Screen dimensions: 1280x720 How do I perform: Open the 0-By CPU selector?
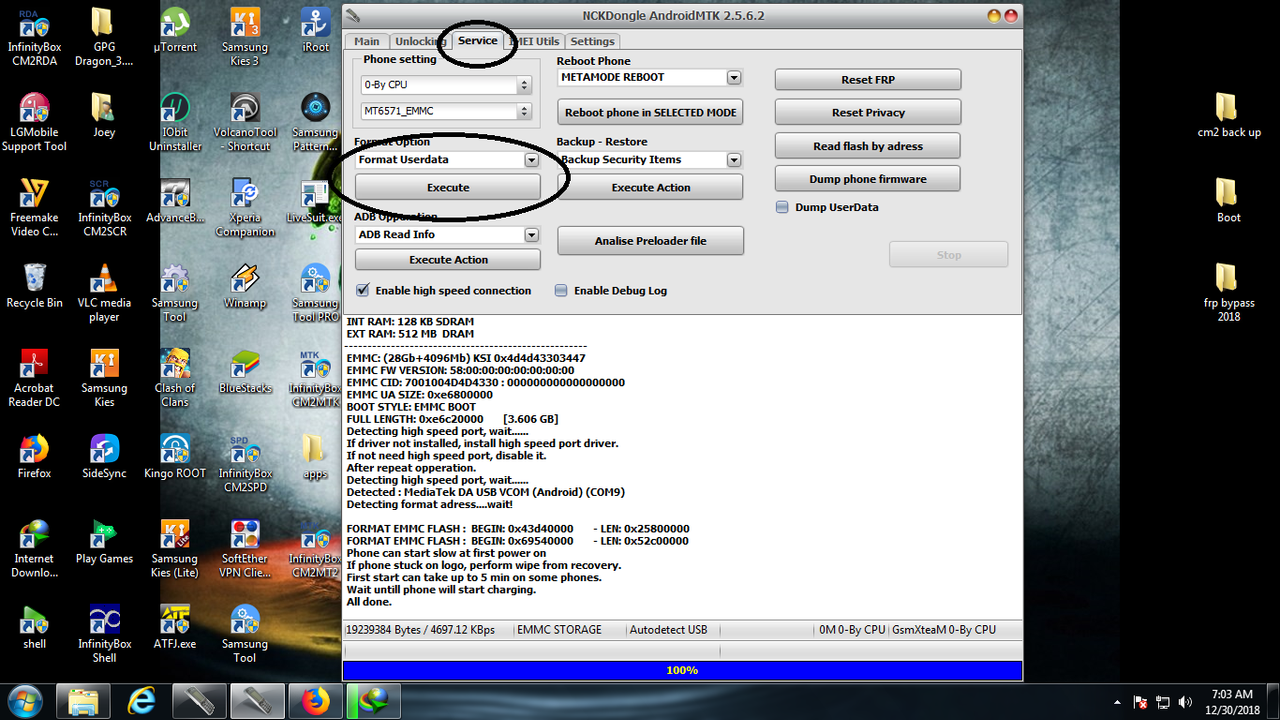[447, 85]
